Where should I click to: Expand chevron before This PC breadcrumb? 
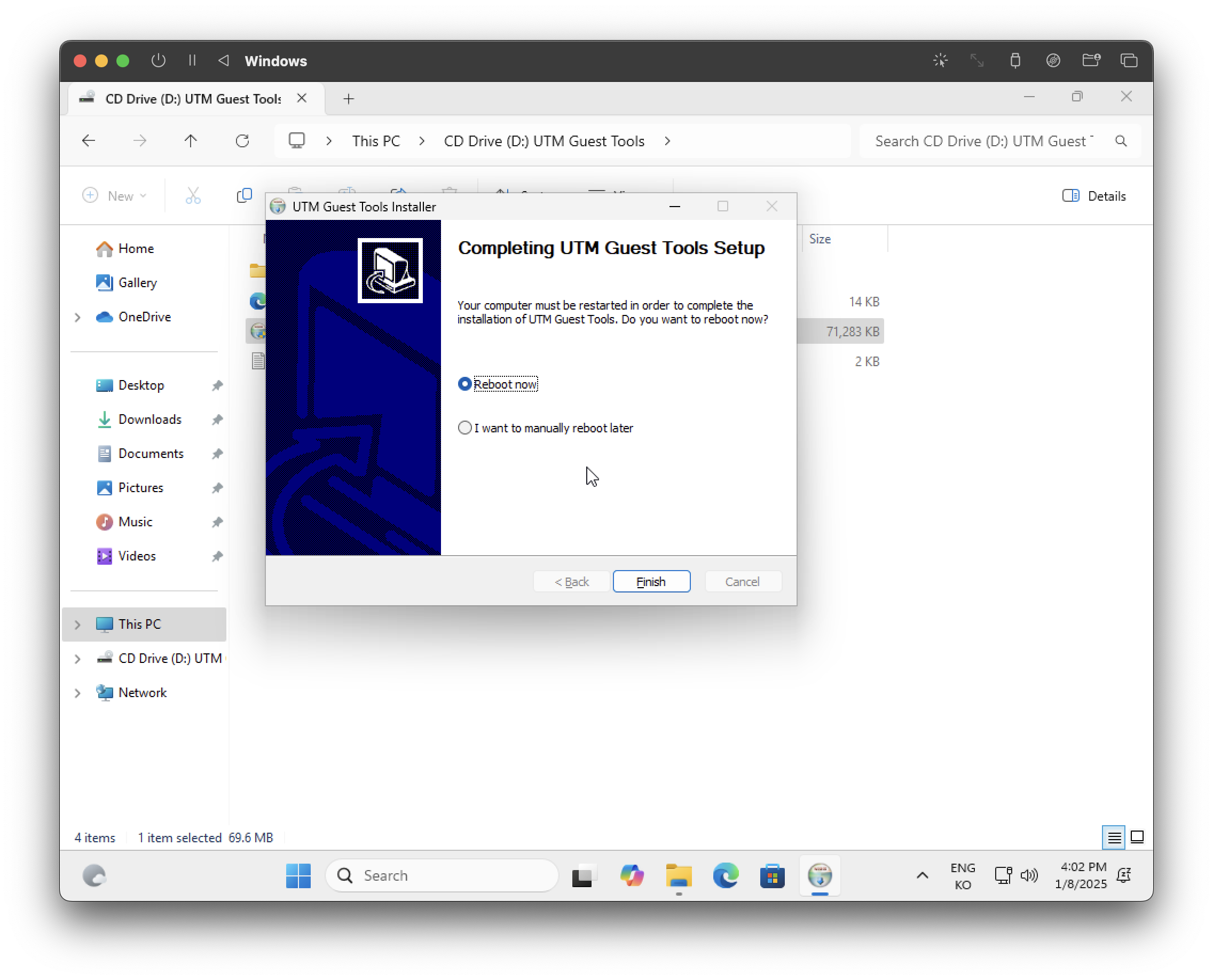(329, 141)
